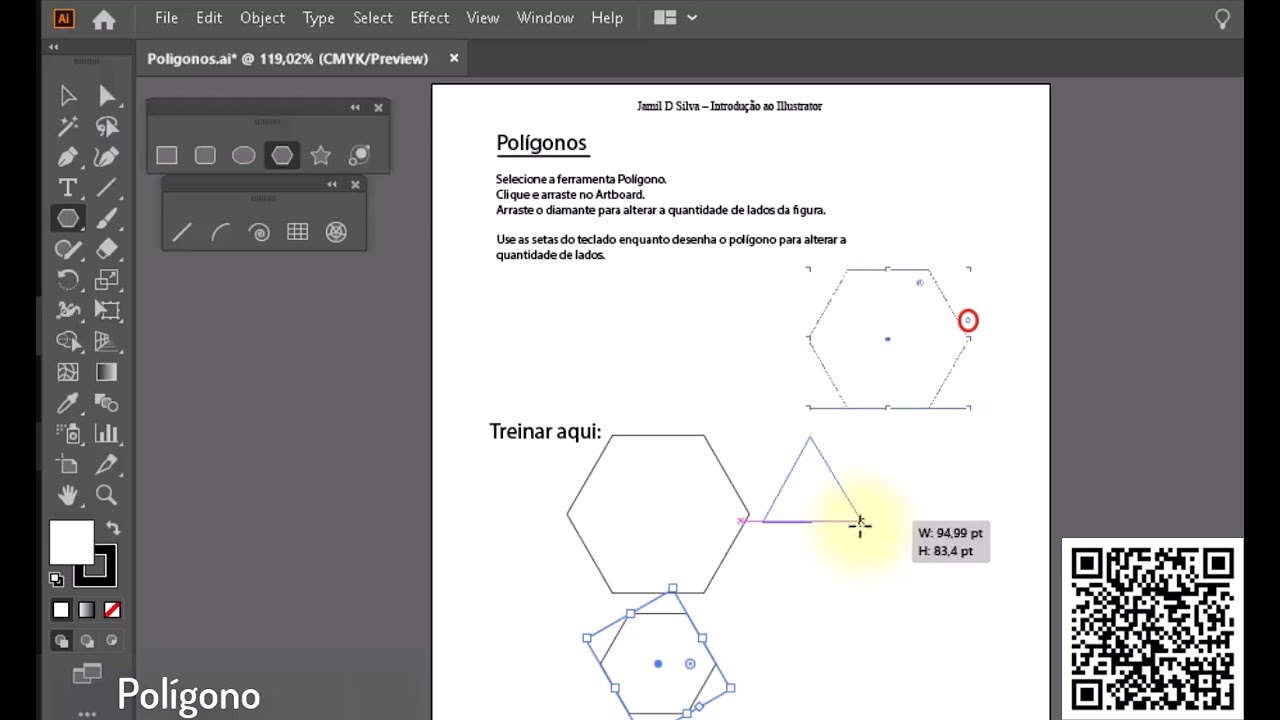Activate the Rotate tool
Screen dimensions: 1280x720
tap(68, 280)
